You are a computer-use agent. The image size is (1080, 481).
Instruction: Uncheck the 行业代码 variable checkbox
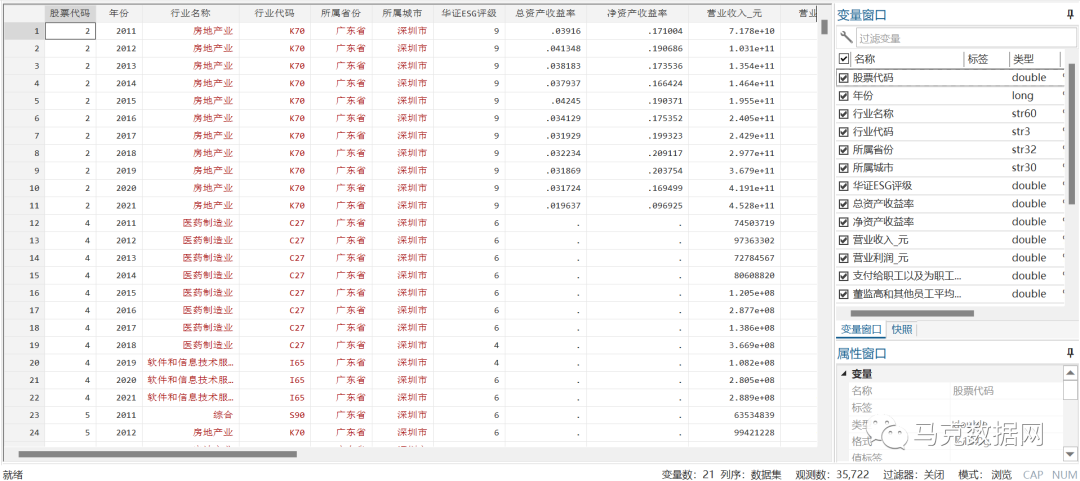[844, 132]
